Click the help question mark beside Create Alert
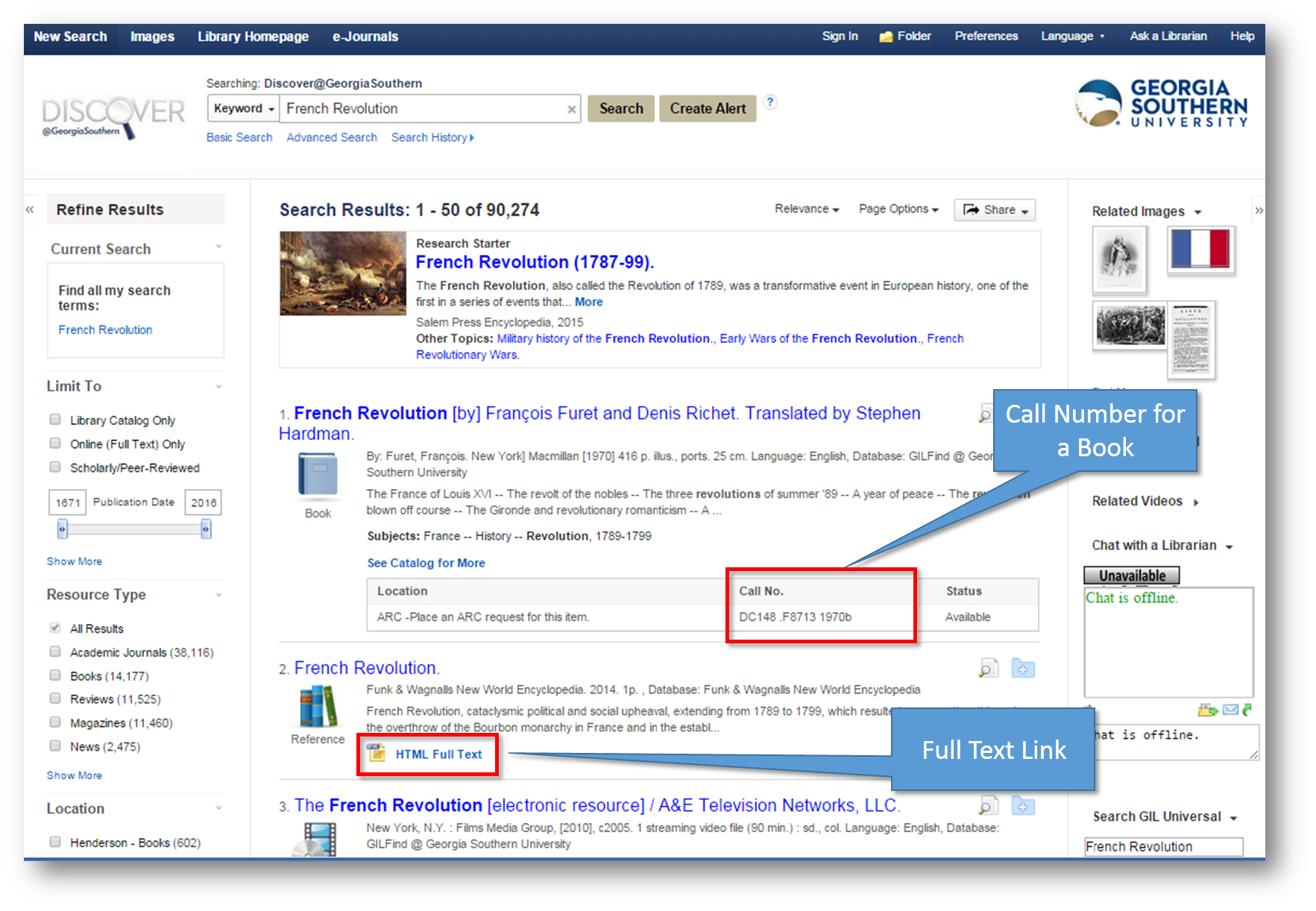Image resolution: width=1316 pixels, height=911 pixels. coord(770,102)
